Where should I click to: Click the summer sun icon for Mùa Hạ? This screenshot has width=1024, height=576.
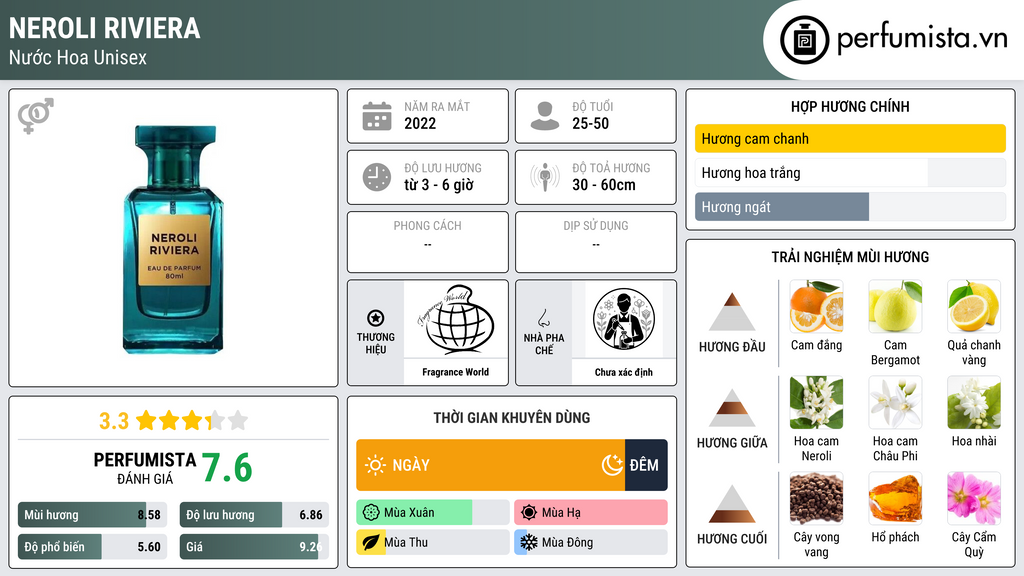(529, 513)
